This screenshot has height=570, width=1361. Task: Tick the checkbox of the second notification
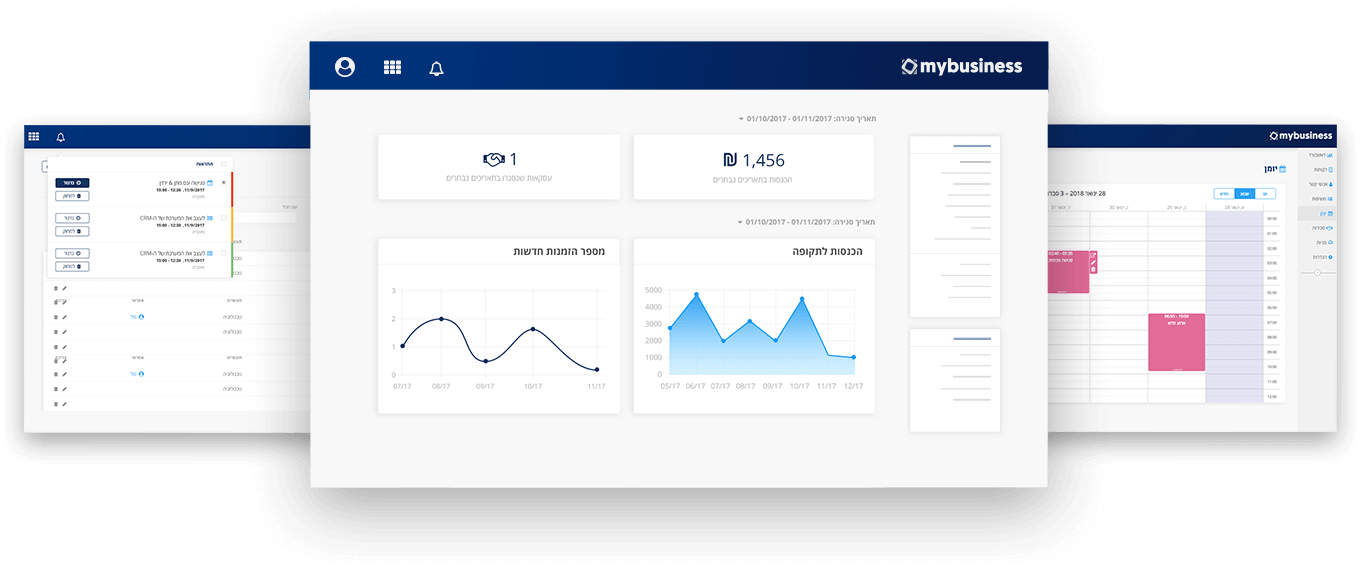click(x=223, y=218)
